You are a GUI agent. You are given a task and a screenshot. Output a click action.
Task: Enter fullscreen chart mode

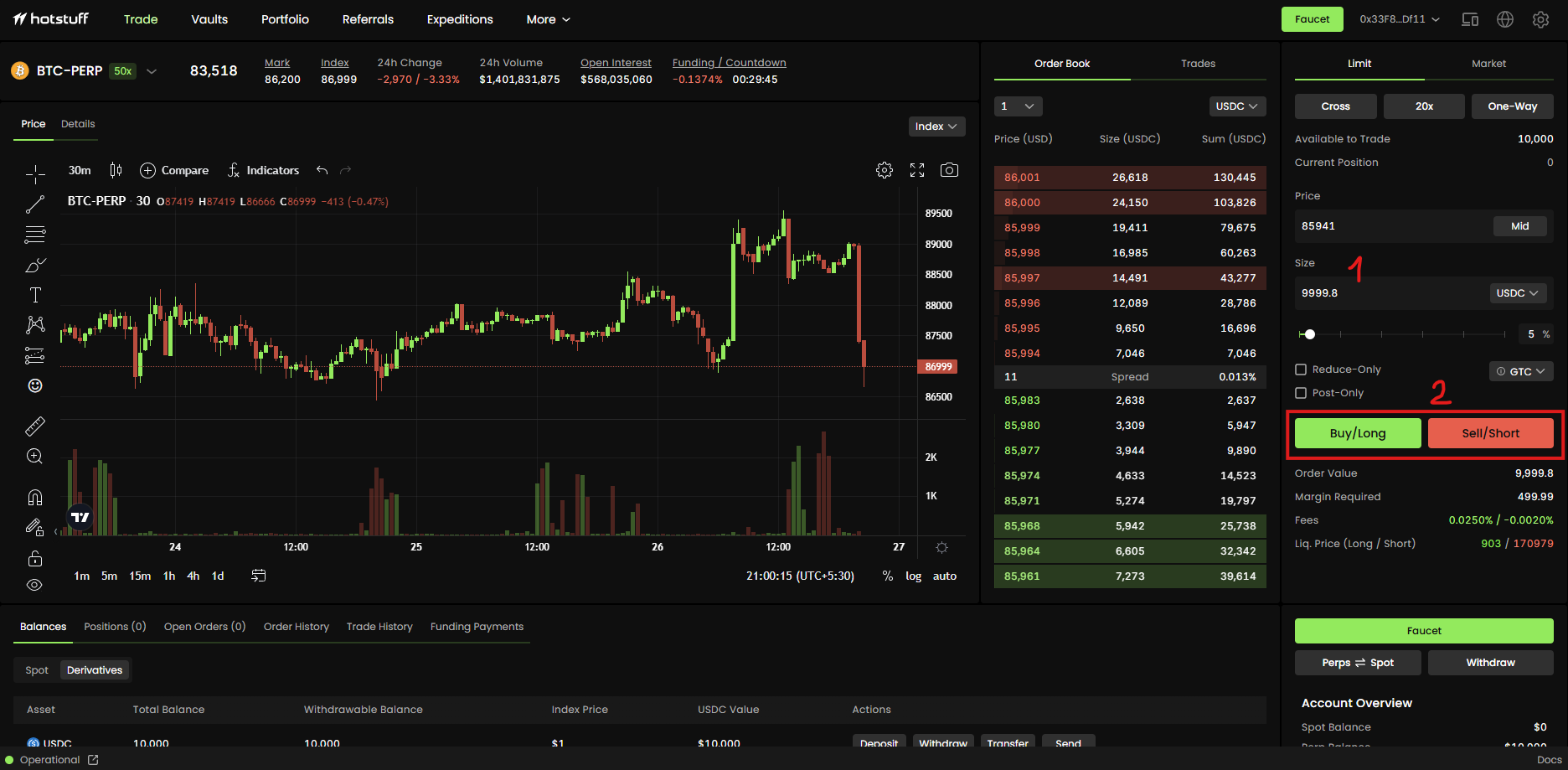pyautogui.click(x=917, y=170)
